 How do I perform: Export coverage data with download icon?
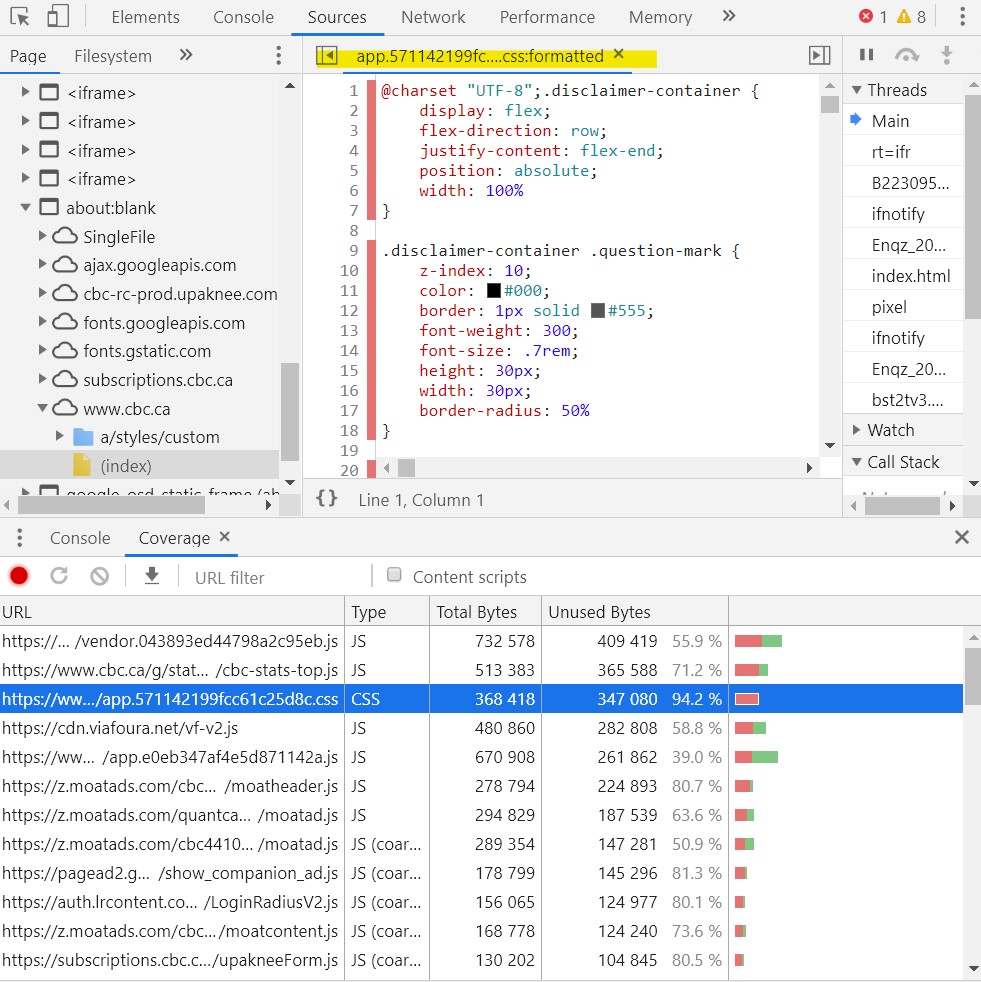[x=152, y=576]
